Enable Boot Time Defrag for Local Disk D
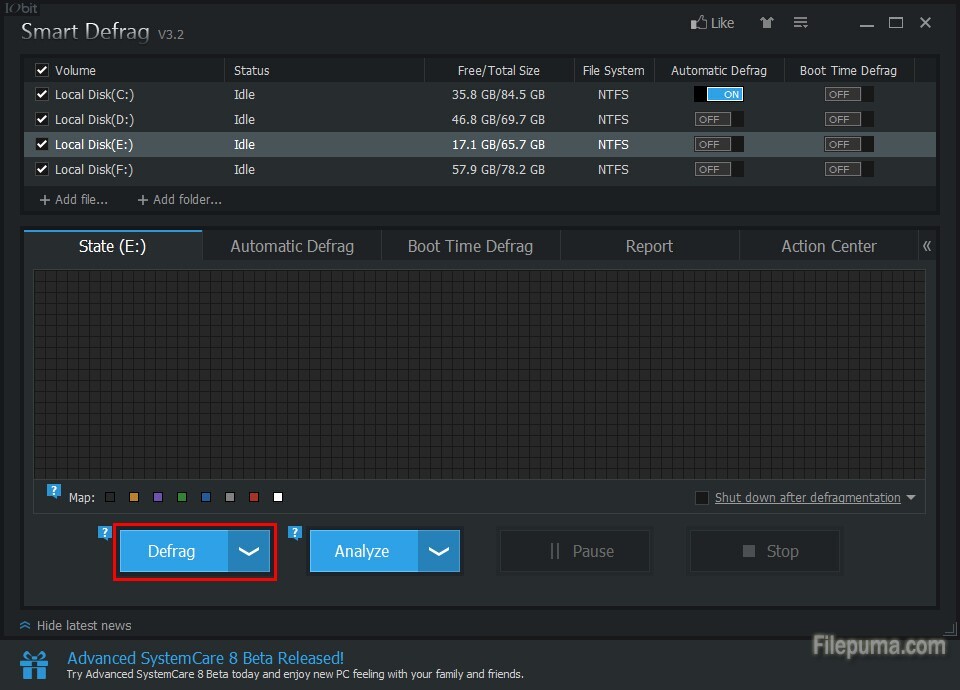 tap(848, 120)
